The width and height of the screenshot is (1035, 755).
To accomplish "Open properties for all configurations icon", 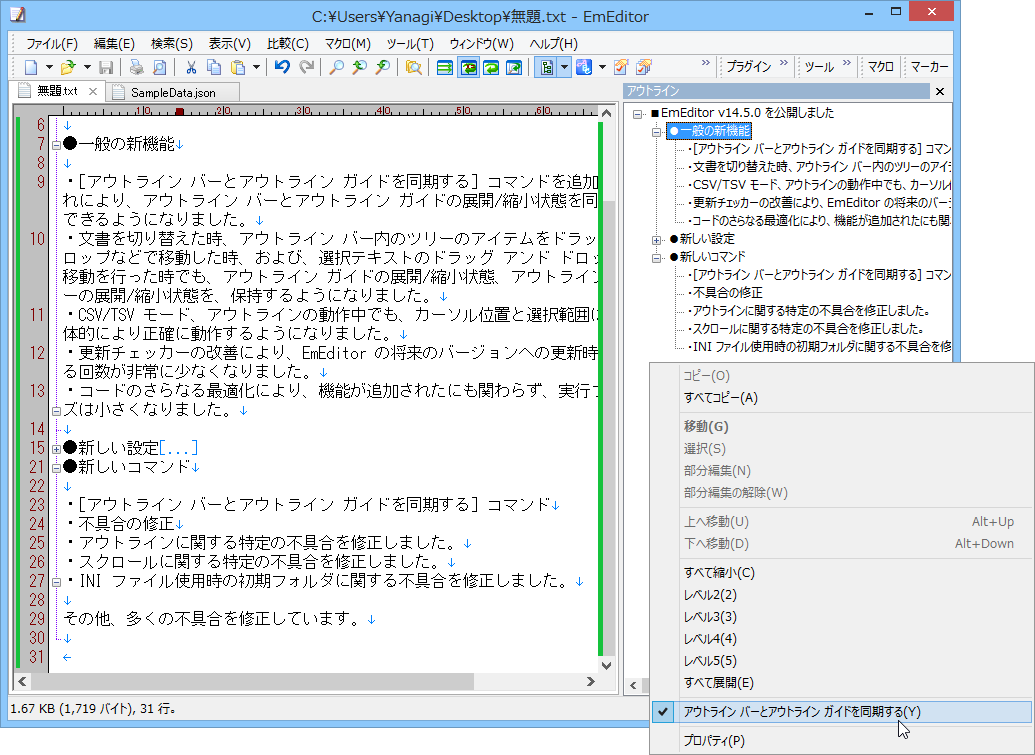I will (x=644, y=67).
